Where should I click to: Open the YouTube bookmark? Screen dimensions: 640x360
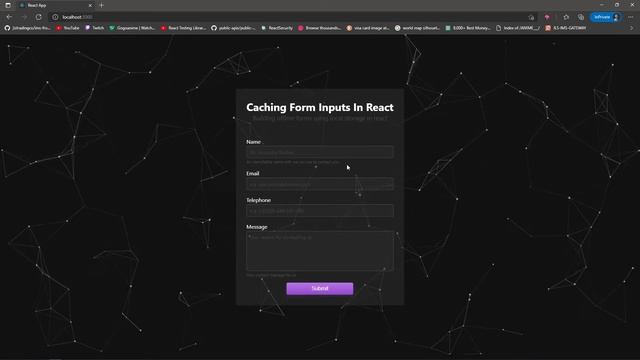coord(68,28)
